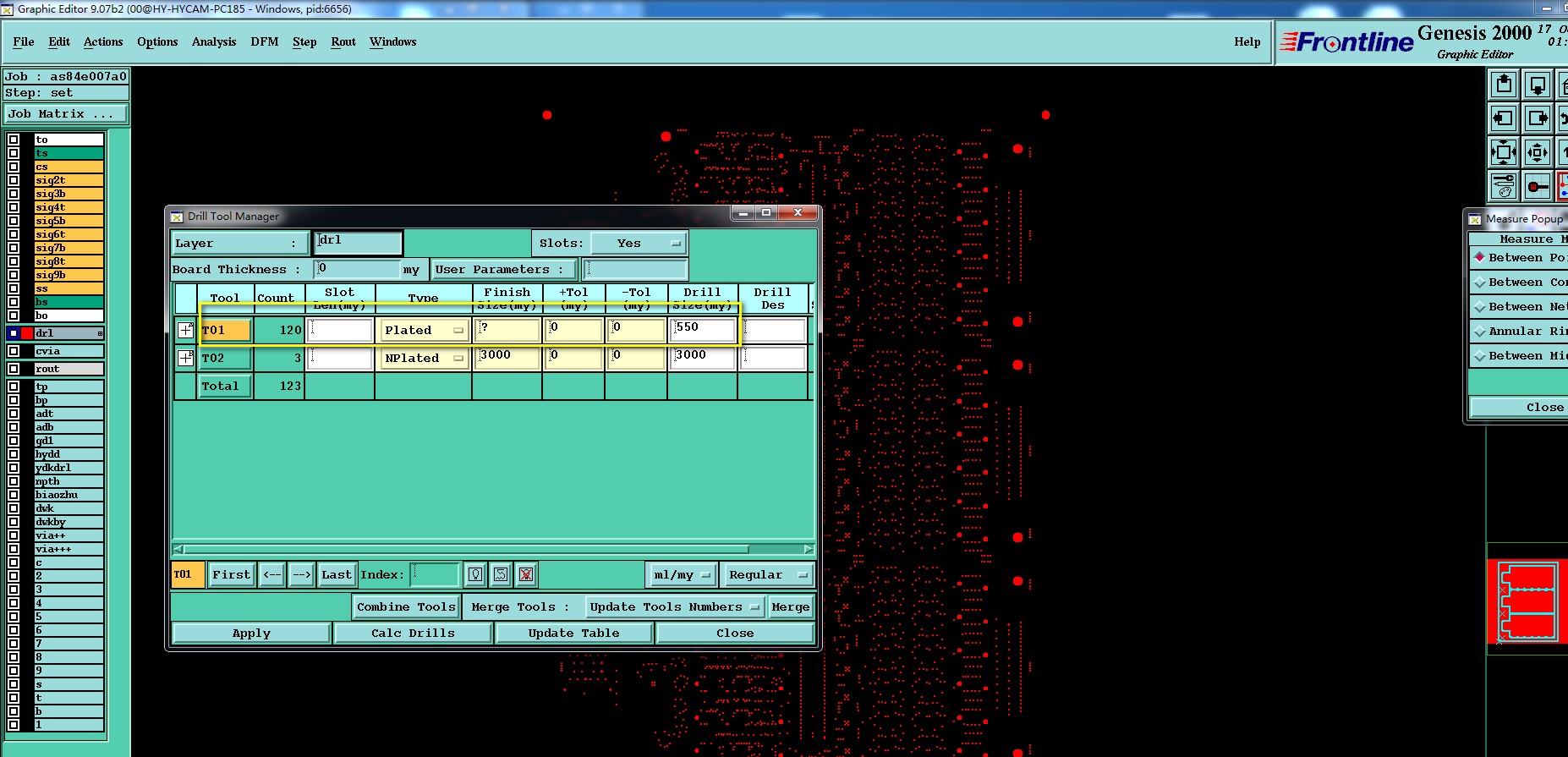
Task: Click the Combine Tools button
Action: pos(406,607)
